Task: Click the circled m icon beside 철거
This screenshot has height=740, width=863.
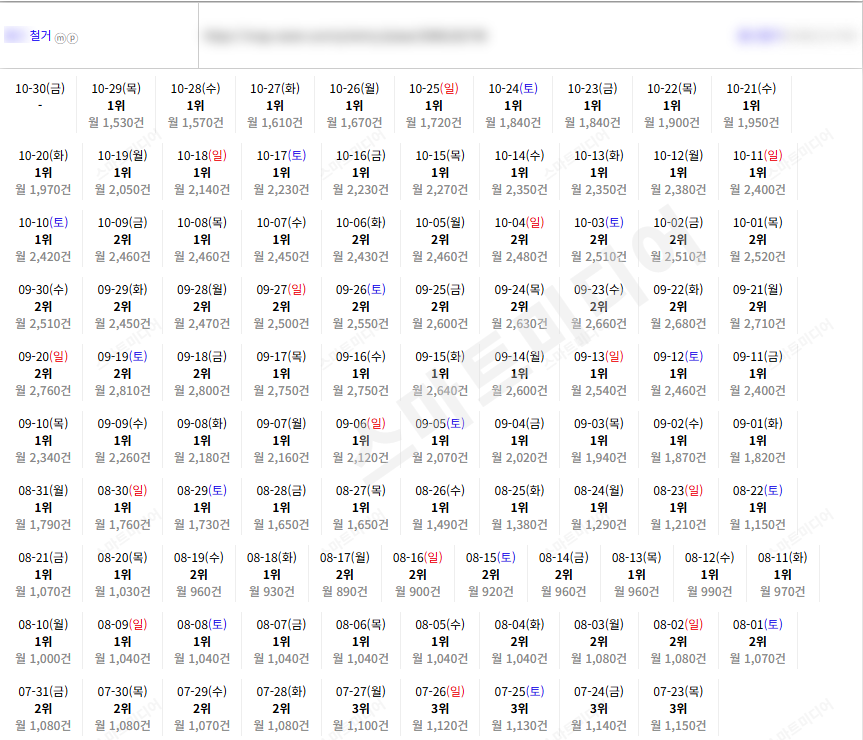Action: 60,38
